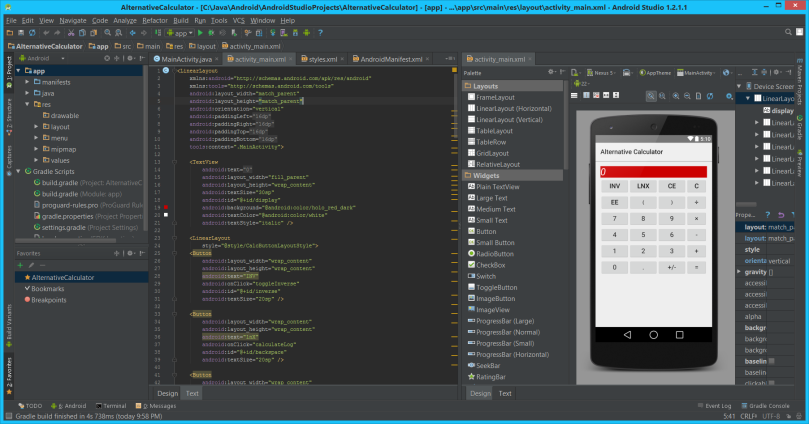Switch to Text view in right editor
Screen dimensions: 809x424
coord(505,393)
